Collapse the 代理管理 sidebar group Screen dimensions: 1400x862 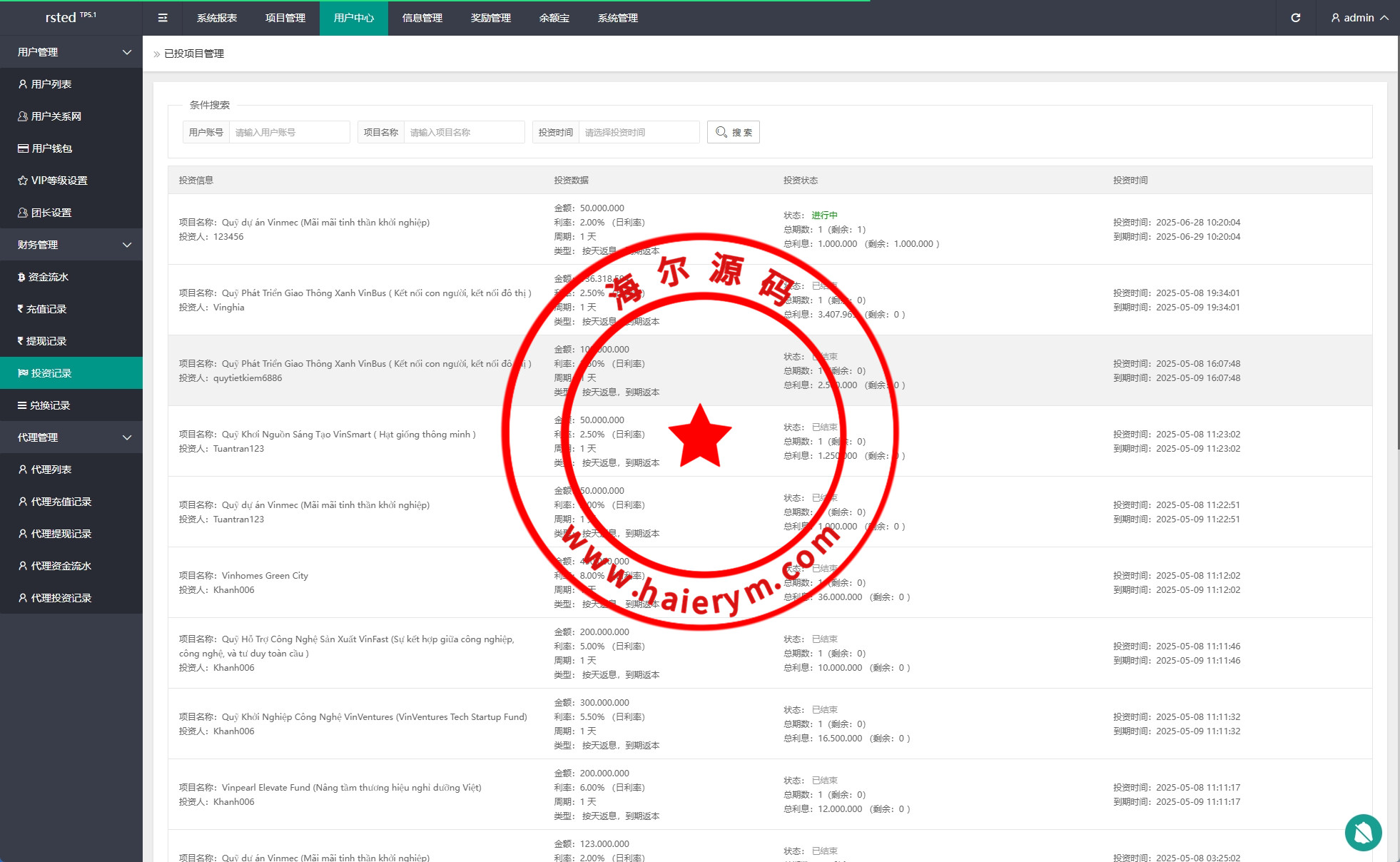(71, 437)
